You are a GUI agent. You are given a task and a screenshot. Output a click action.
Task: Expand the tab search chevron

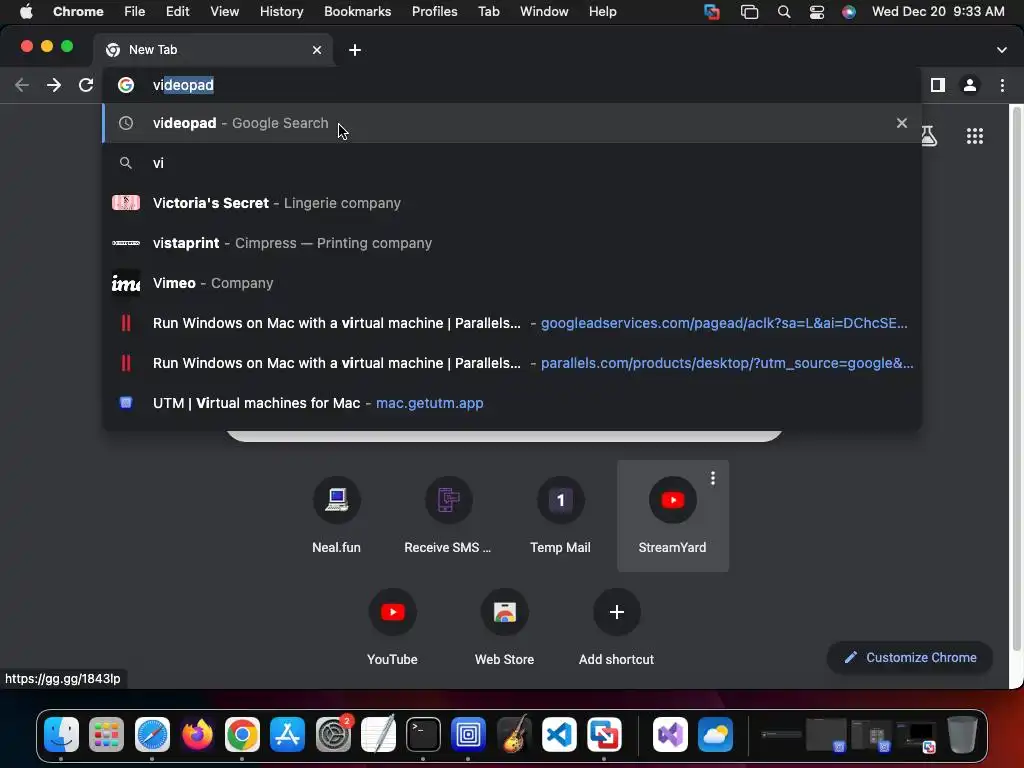pyautogui.click(x=1002, y=50)
